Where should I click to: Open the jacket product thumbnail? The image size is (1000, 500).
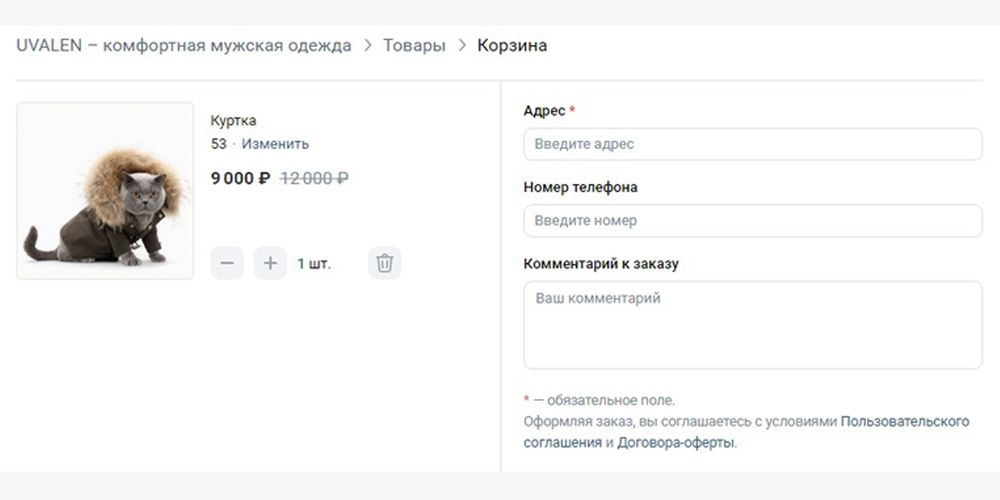pos(105,191)
